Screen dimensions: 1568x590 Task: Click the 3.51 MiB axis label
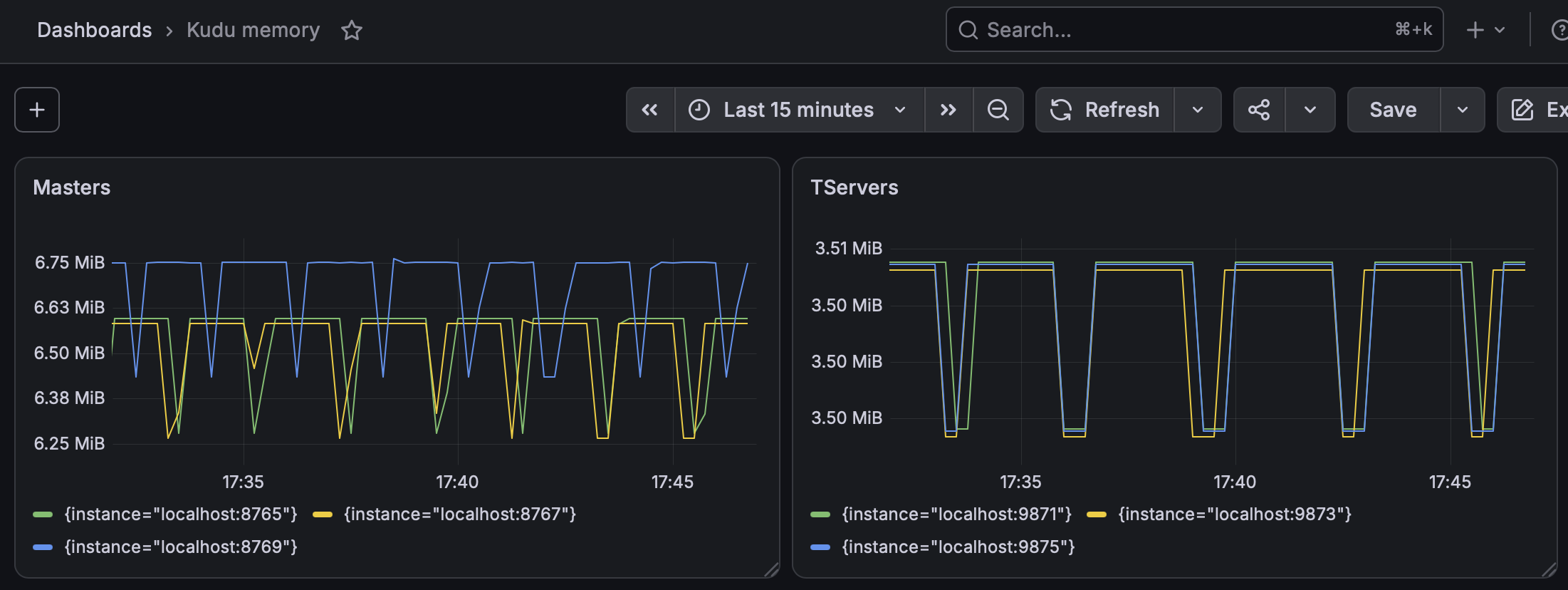click(x=849, y=249)
